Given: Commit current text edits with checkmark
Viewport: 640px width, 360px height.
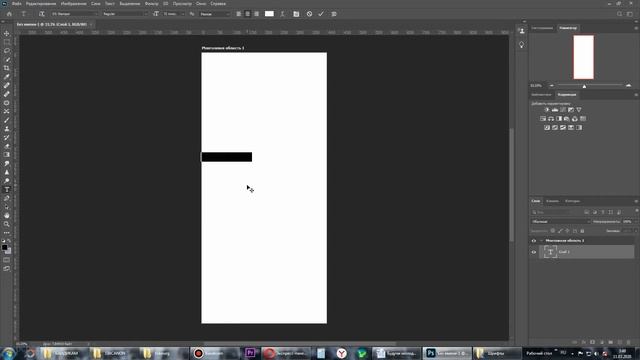Looking at the screenshot, I should pyautogui.click(x=321, y=14).
